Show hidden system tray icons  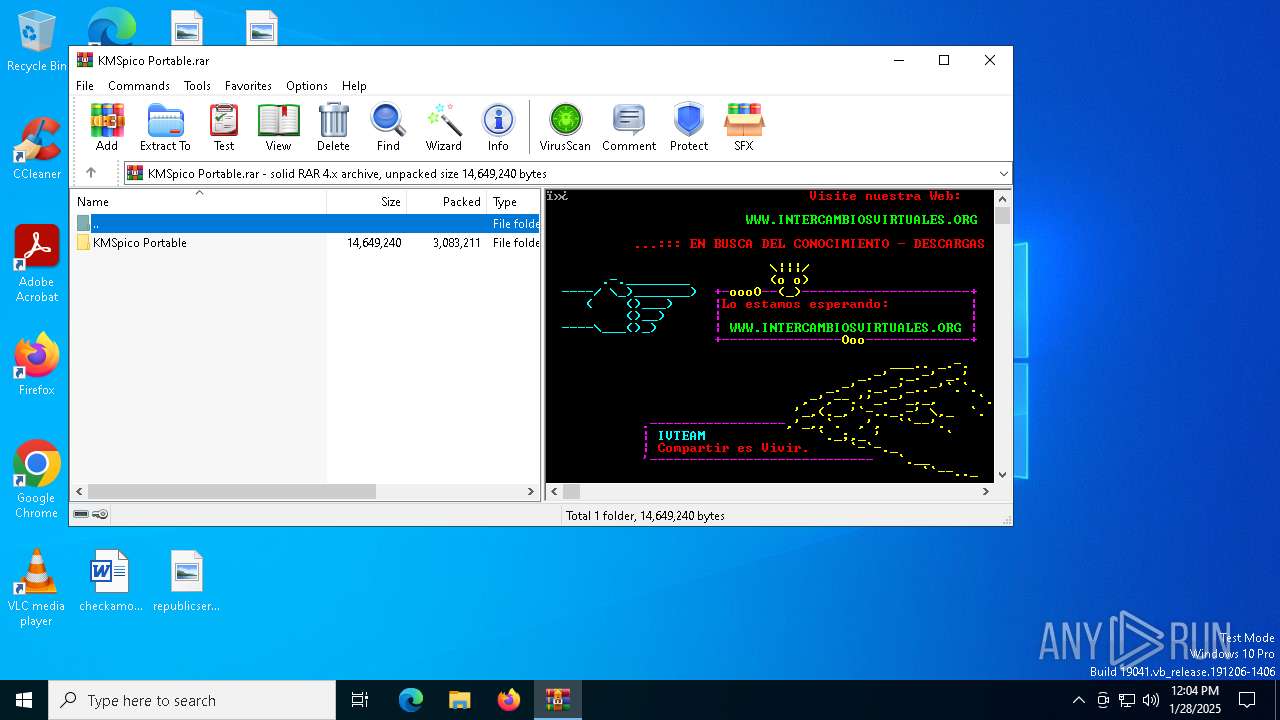[1078, 700]
